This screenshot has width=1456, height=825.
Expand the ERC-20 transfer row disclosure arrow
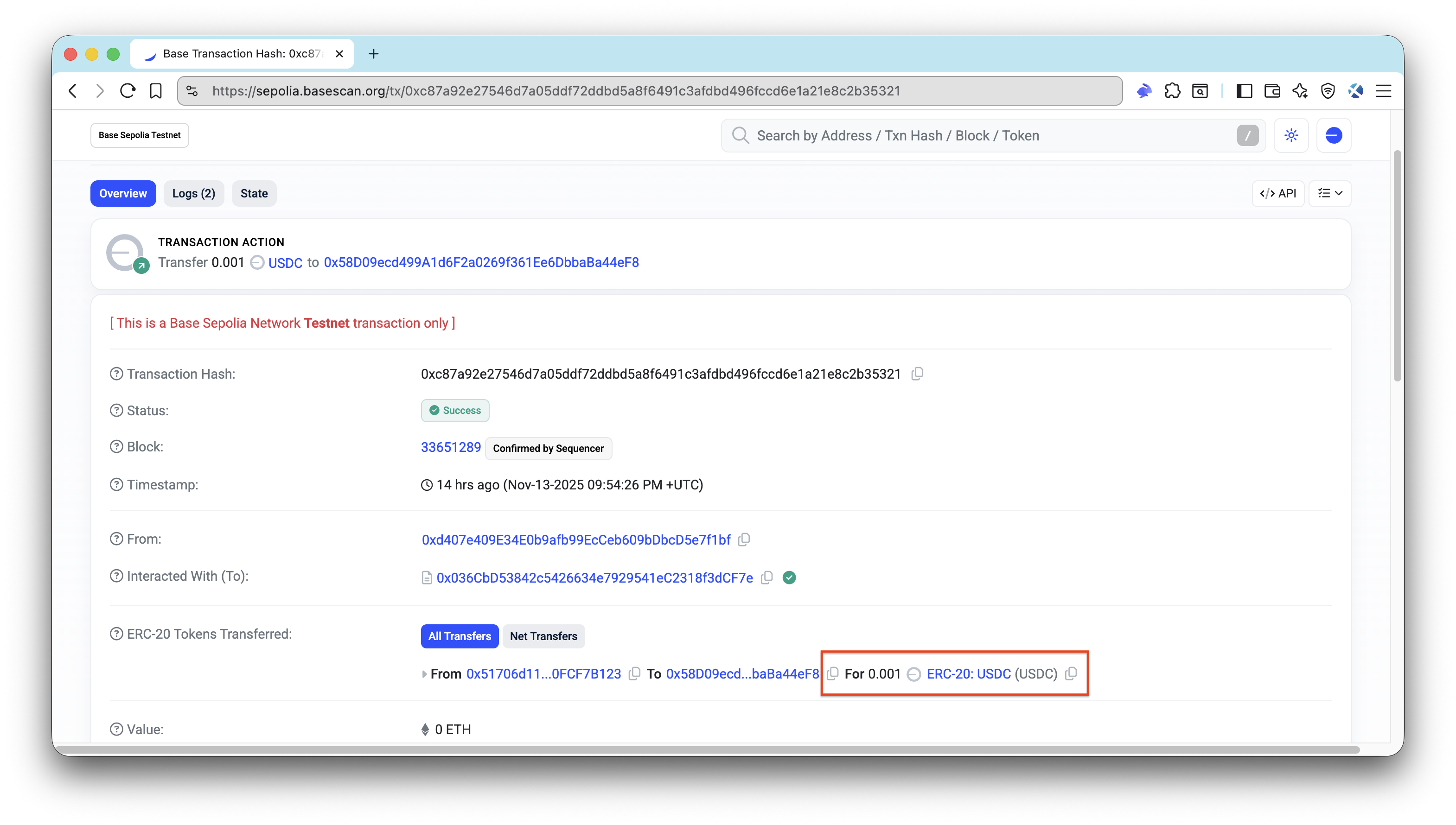[424, 674]
